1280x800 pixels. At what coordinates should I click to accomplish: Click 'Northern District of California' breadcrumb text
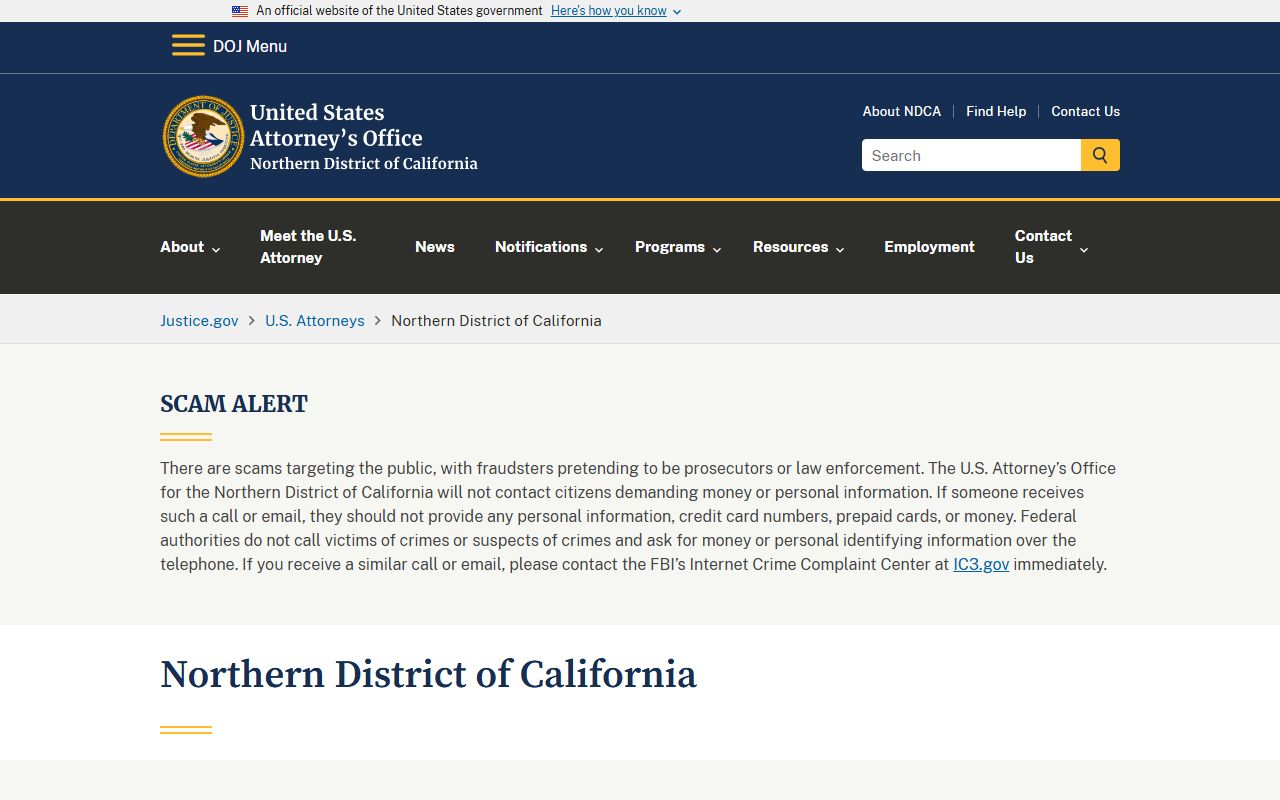click(496, 321)
